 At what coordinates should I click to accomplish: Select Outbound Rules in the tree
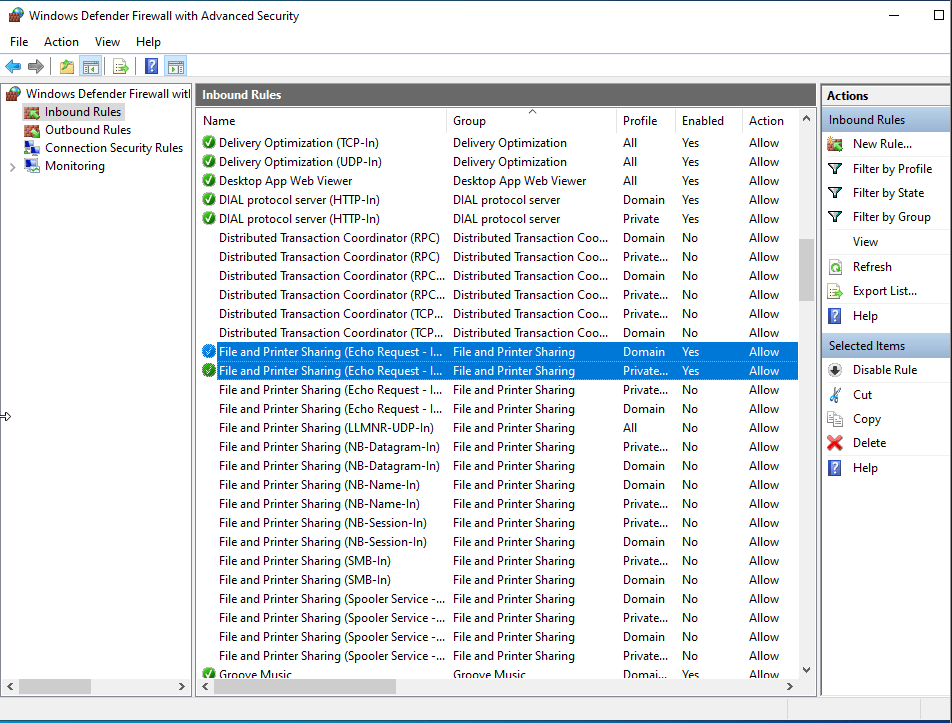pos(88,130)
